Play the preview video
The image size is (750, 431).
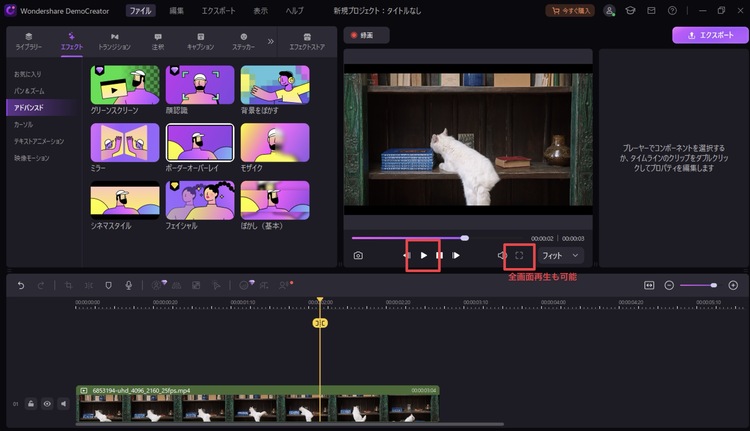[x=423, y=255]
